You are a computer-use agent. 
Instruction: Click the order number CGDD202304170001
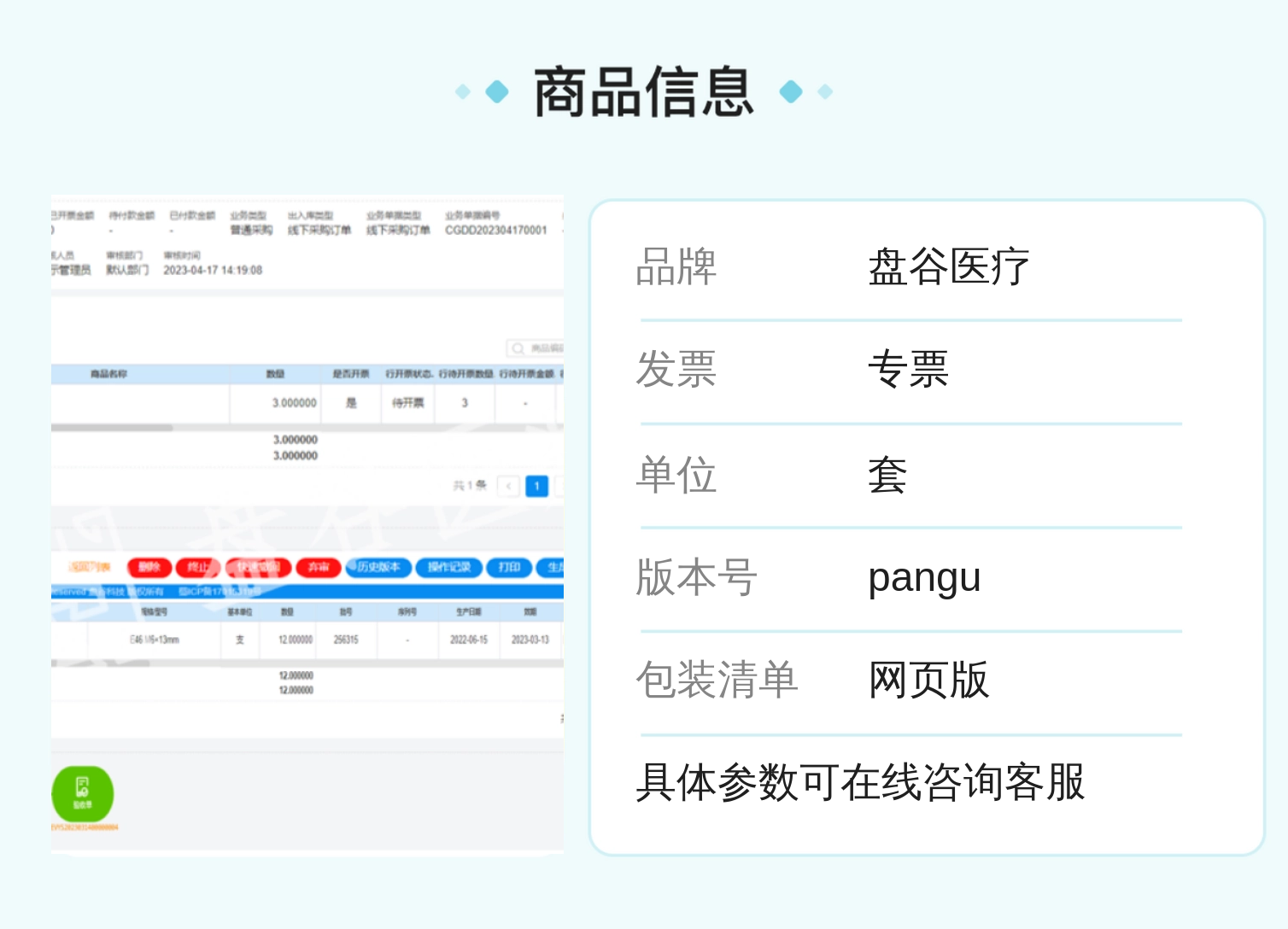coord(495,231)
